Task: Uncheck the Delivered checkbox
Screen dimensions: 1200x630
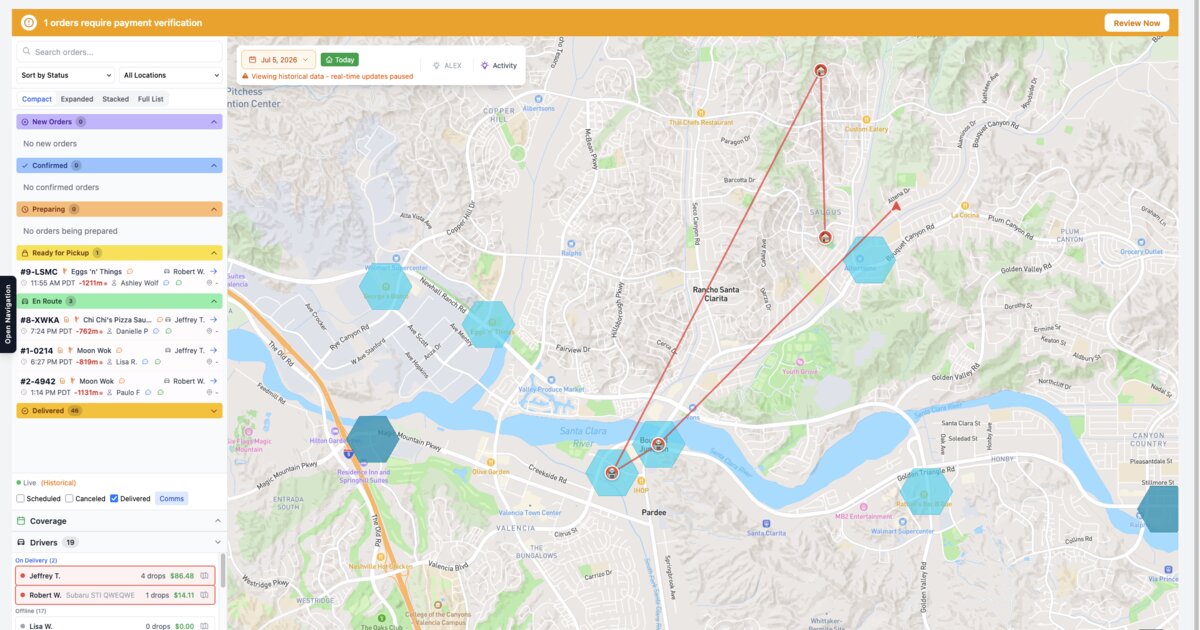Action: point(114,498)
